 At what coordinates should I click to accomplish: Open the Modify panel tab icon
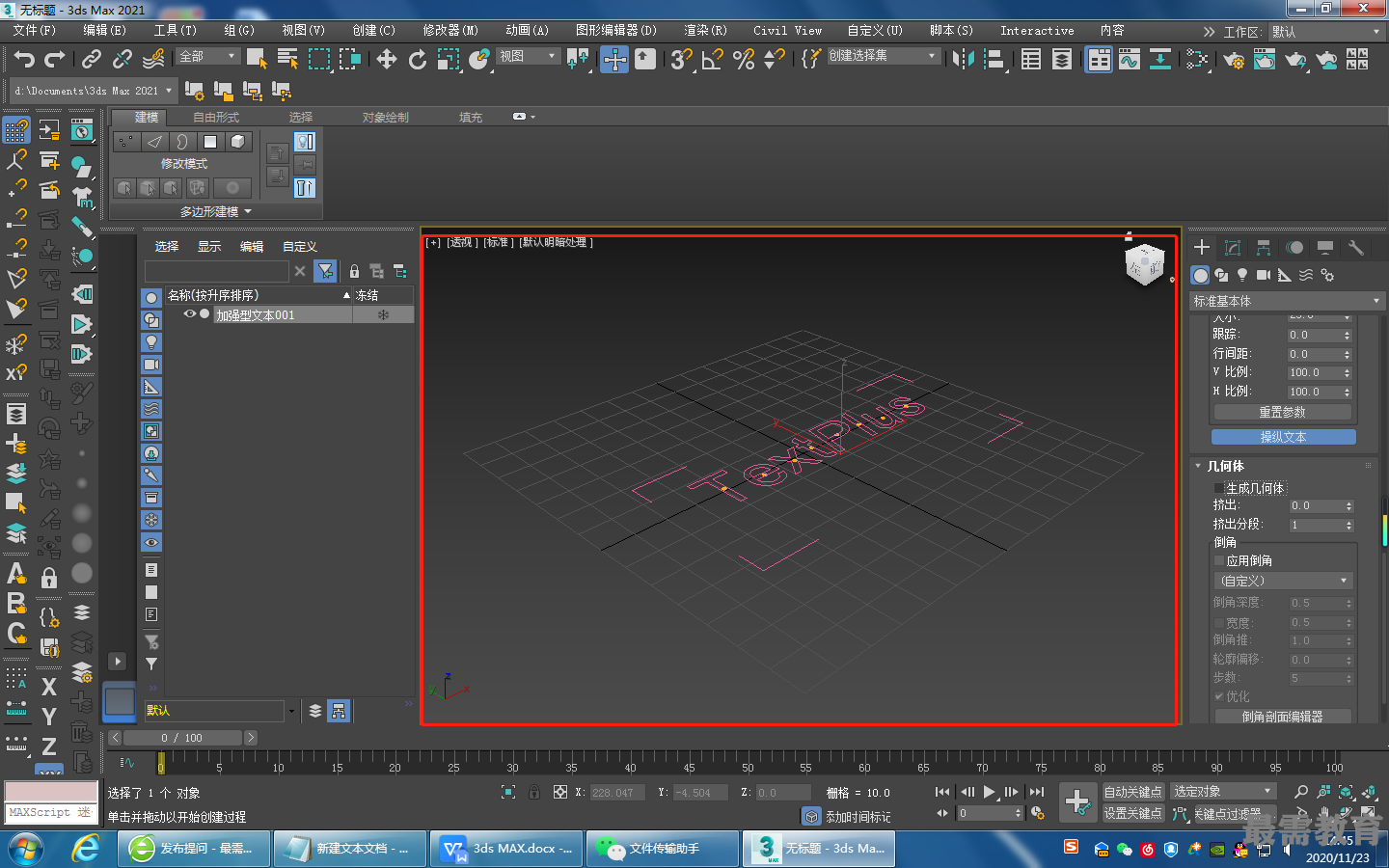pos(1232,248)
